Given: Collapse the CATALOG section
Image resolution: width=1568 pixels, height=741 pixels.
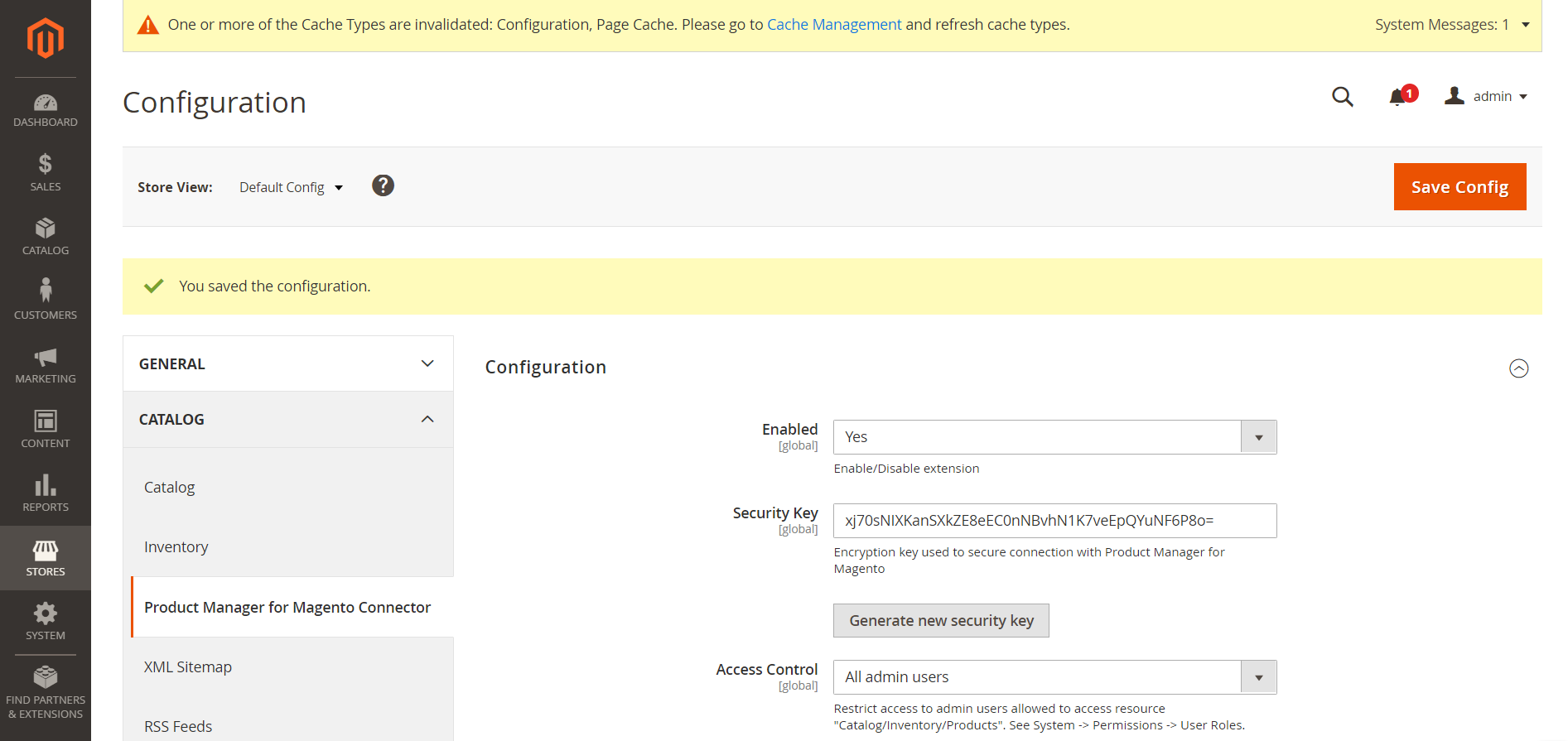Looking at the screenshot, I should pyautogui.click(x=287, y=420).
